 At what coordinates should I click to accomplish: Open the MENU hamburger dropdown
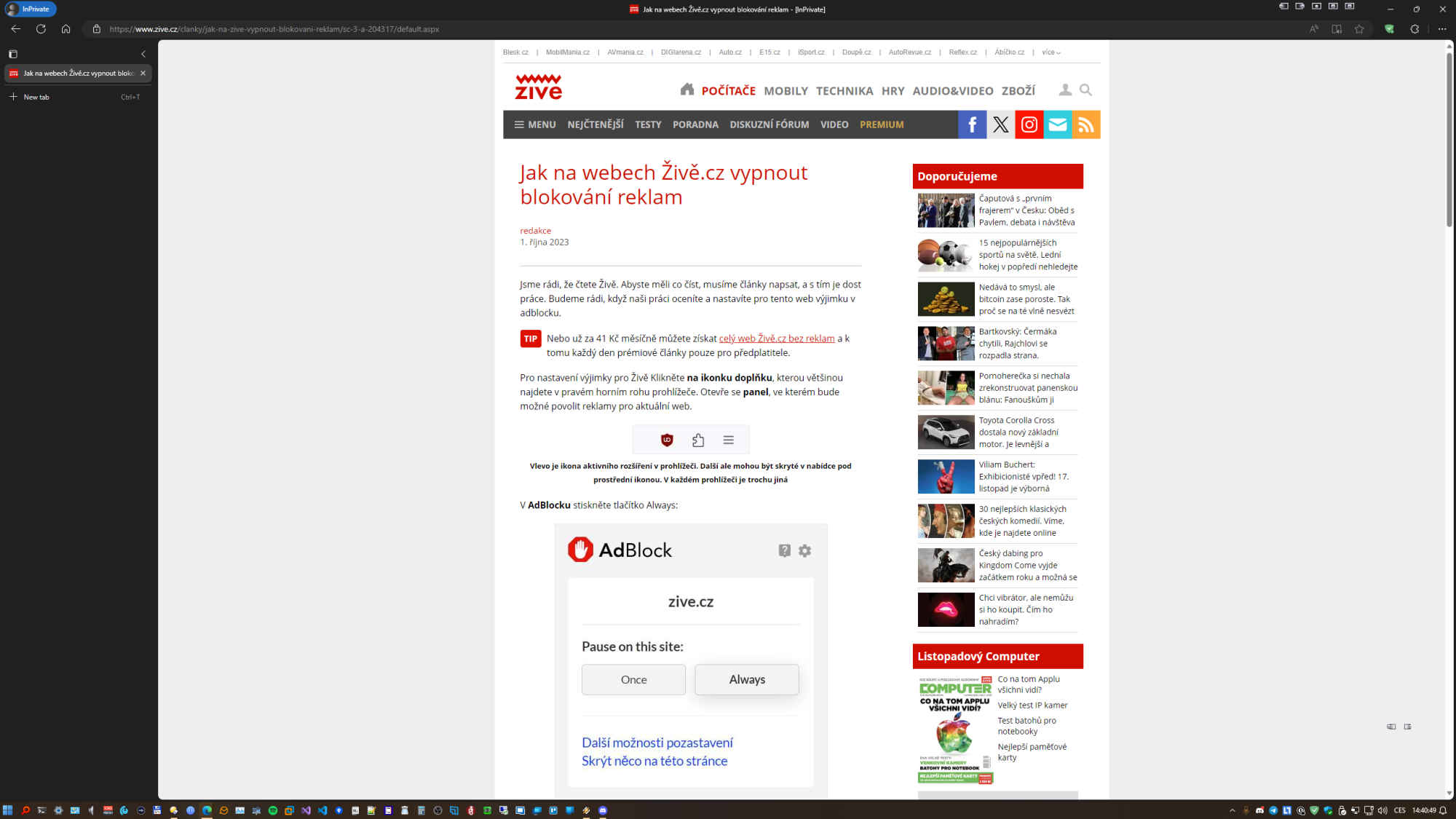(535, 124)
